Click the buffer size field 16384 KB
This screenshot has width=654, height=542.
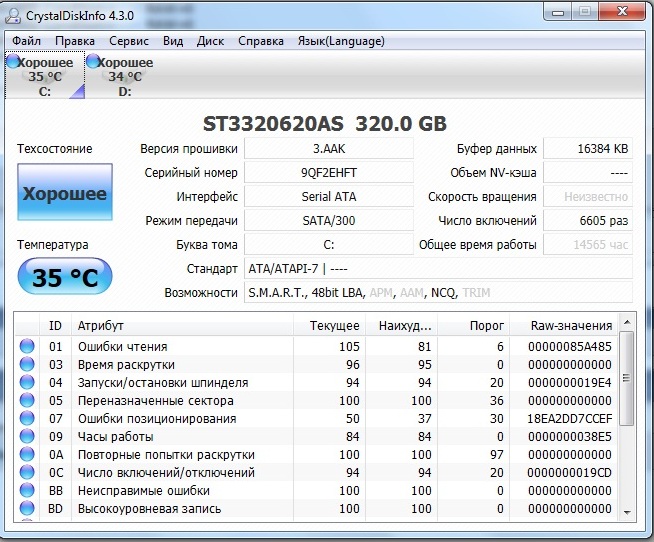[588, 149]
